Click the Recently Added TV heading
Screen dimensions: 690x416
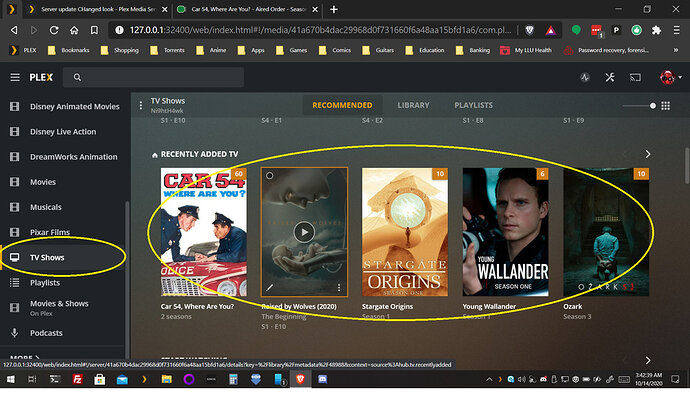coord(199,154)
